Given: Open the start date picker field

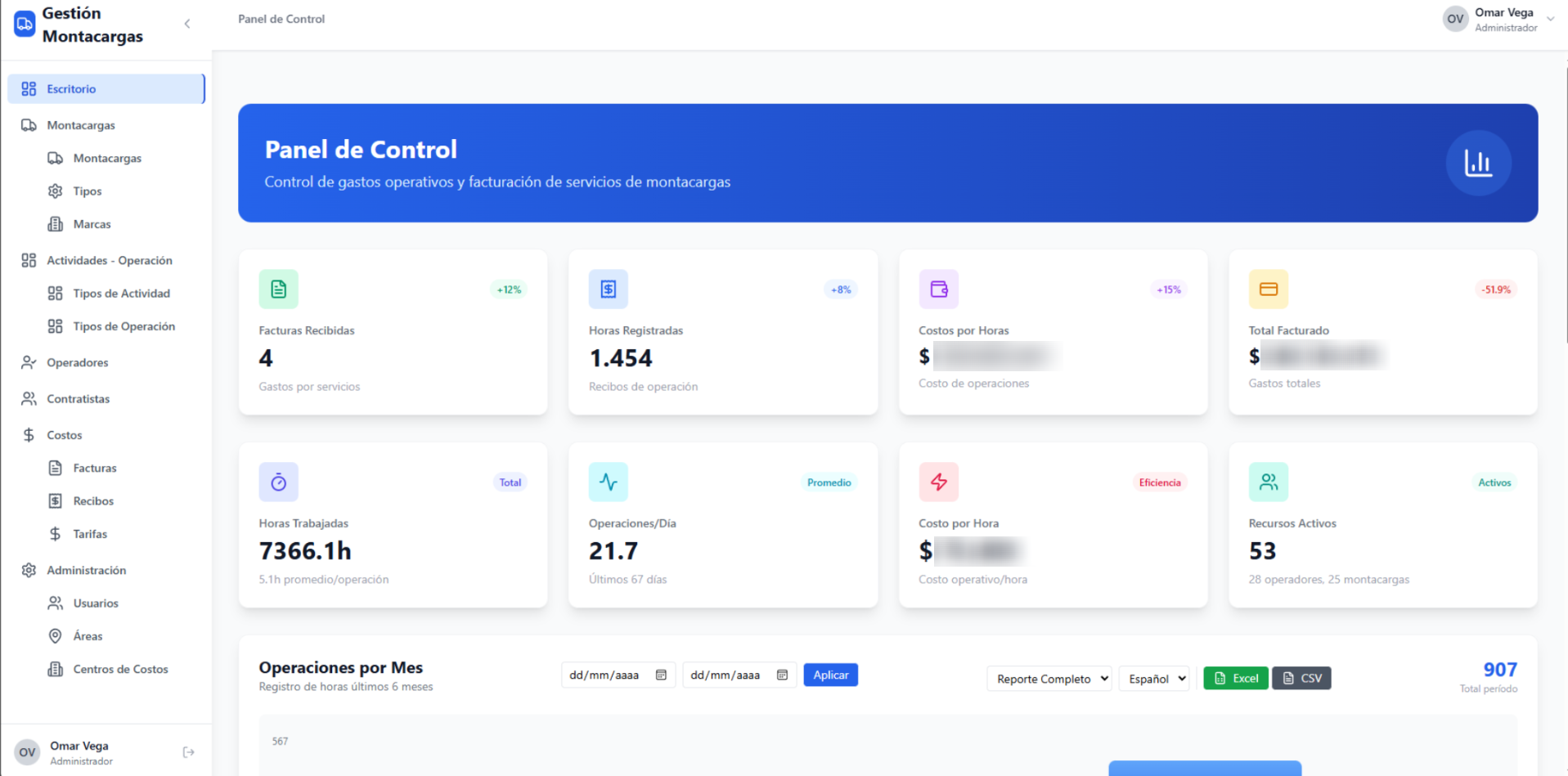Looking at the screenshot, I should [618, 674].
